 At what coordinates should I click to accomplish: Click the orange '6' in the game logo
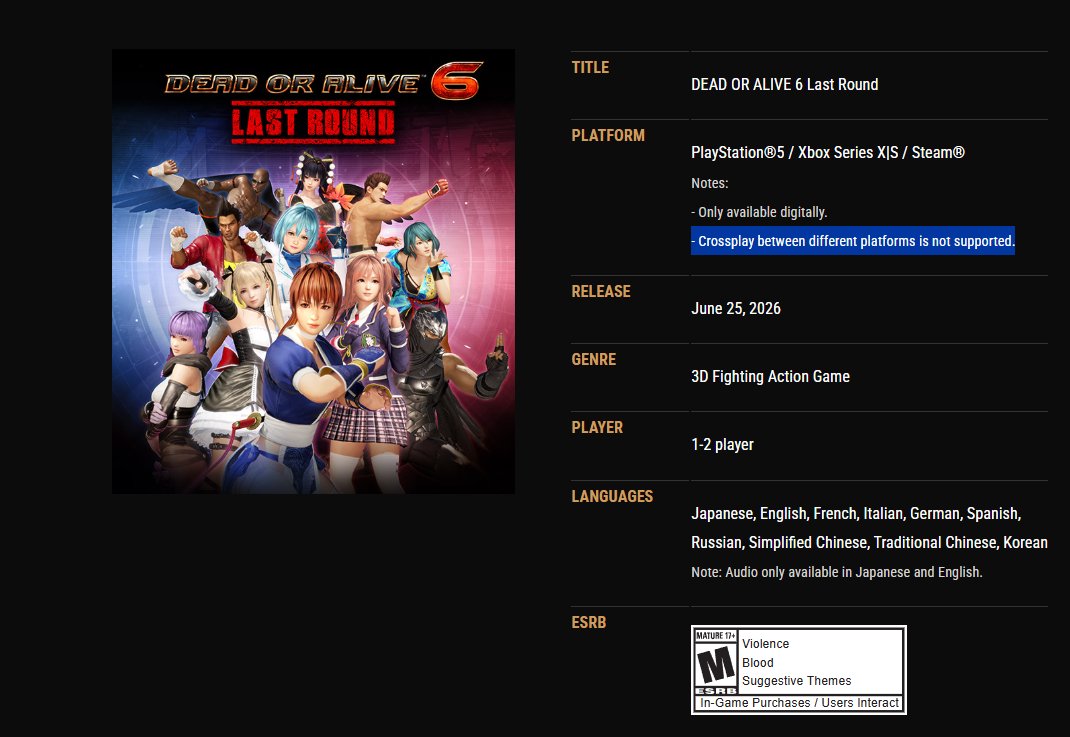pos(456,81)
